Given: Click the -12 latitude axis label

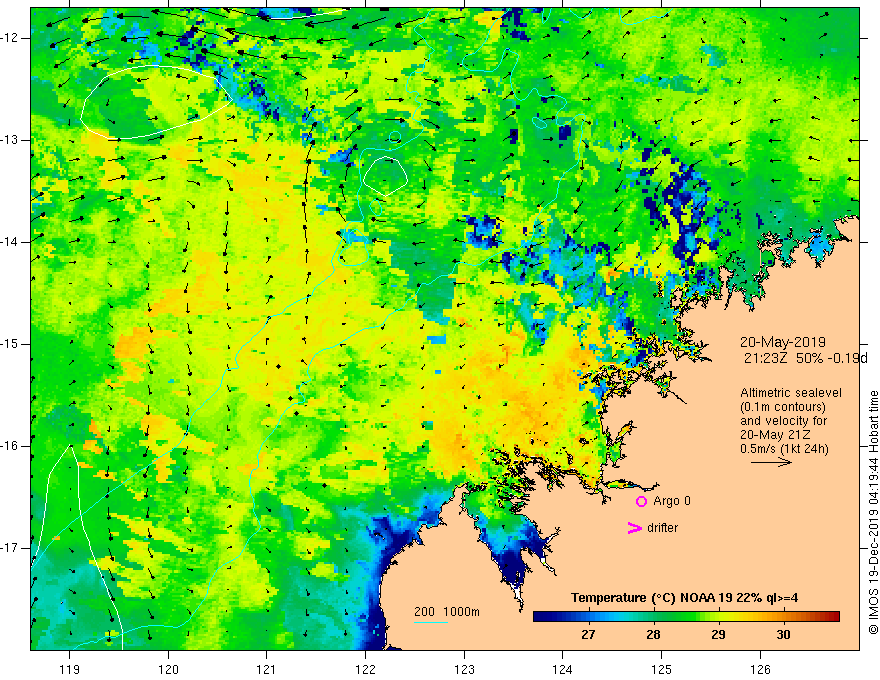Looking at the screenshot, I should point(10,38).
